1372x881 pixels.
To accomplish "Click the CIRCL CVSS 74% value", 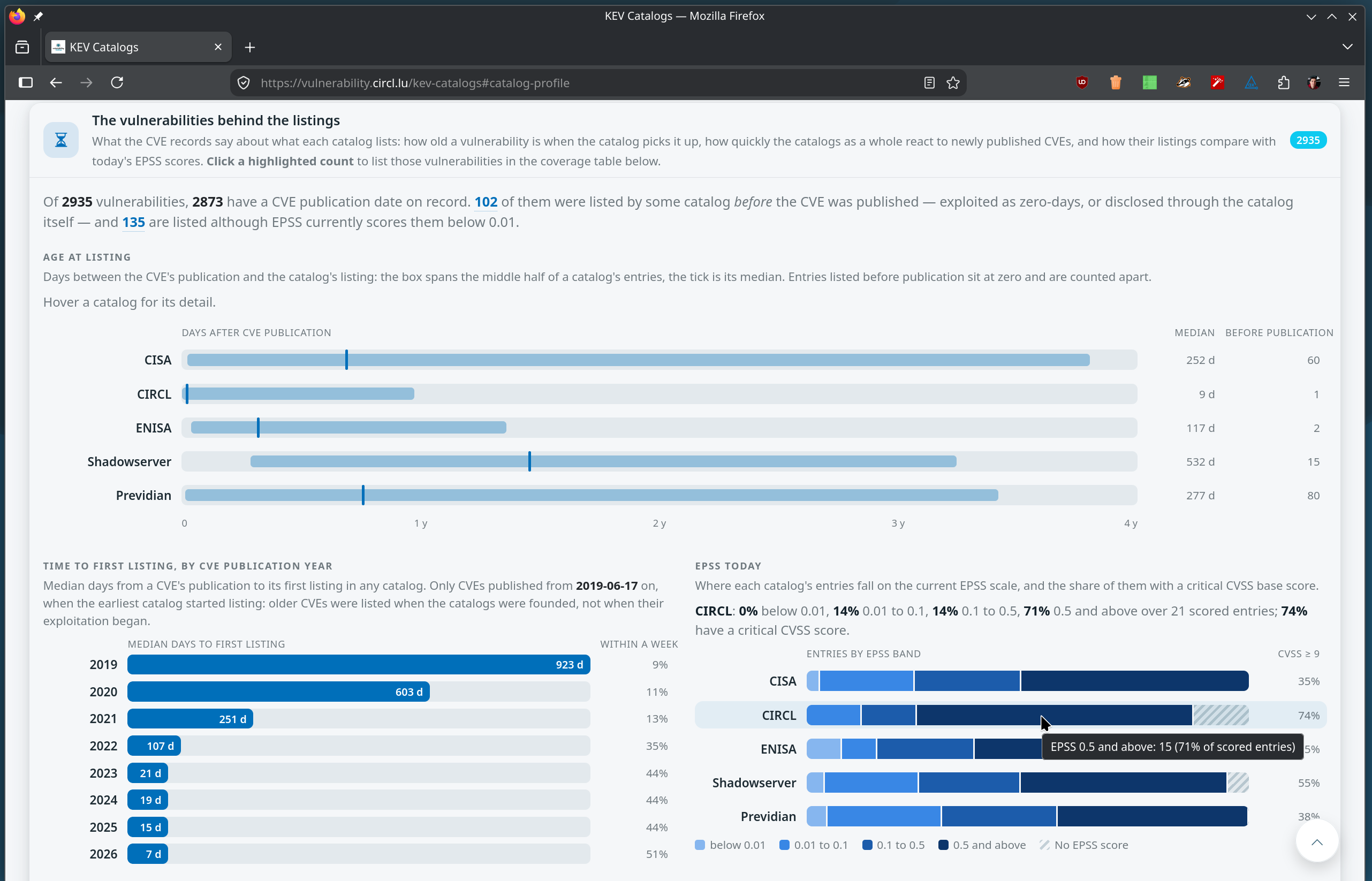I will tap(1308, 716).
